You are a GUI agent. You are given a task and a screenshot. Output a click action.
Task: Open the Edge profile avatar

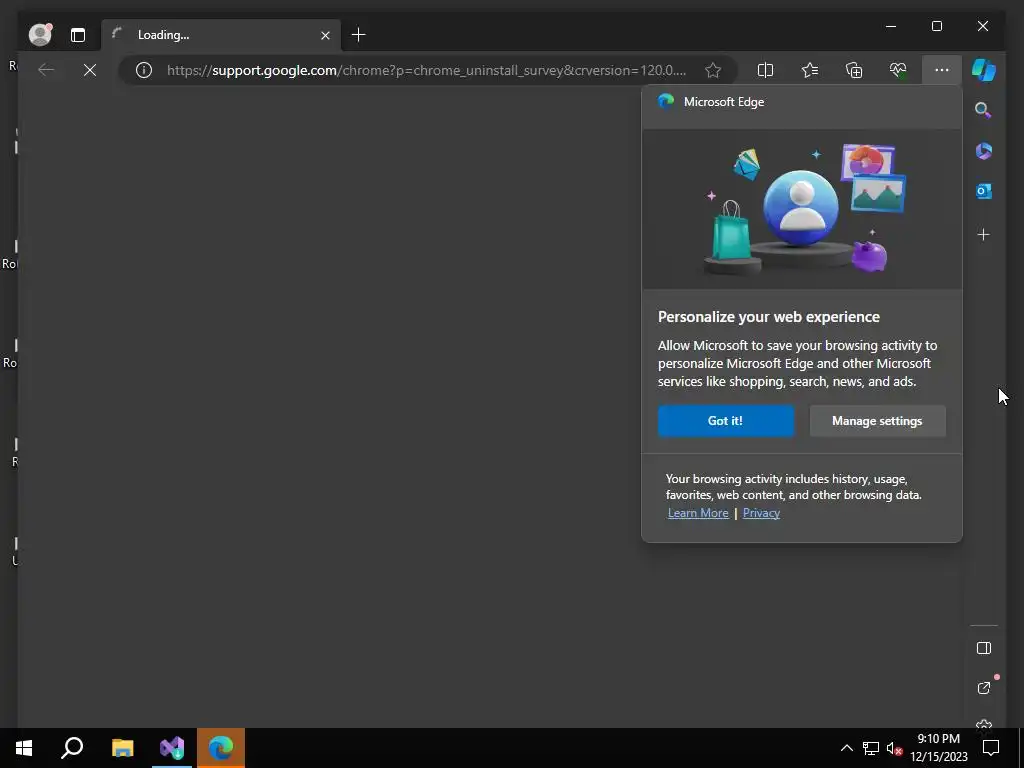[x=40, y=35]
